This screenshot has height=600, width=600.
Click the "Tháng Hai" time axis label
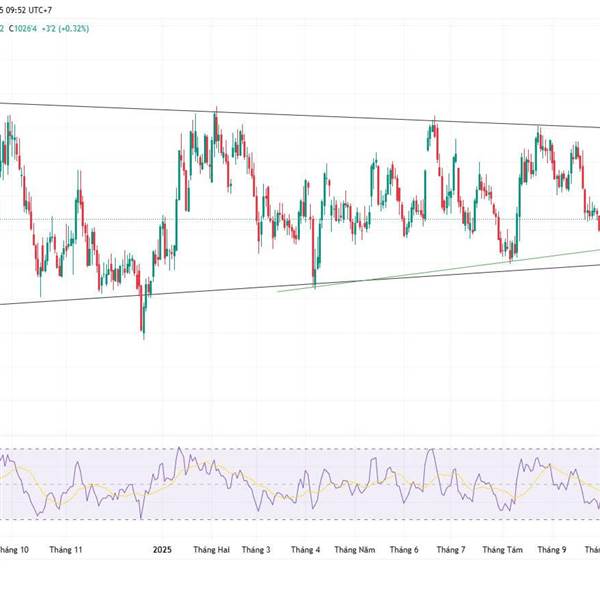(x=212, y=549)
